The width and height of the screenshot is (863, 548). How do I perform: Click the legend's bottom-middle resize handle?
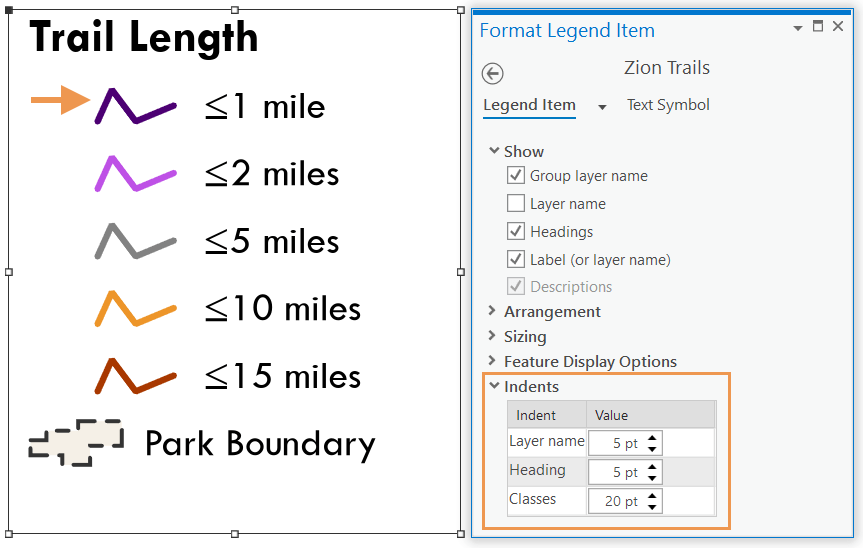tap(235, 534)
